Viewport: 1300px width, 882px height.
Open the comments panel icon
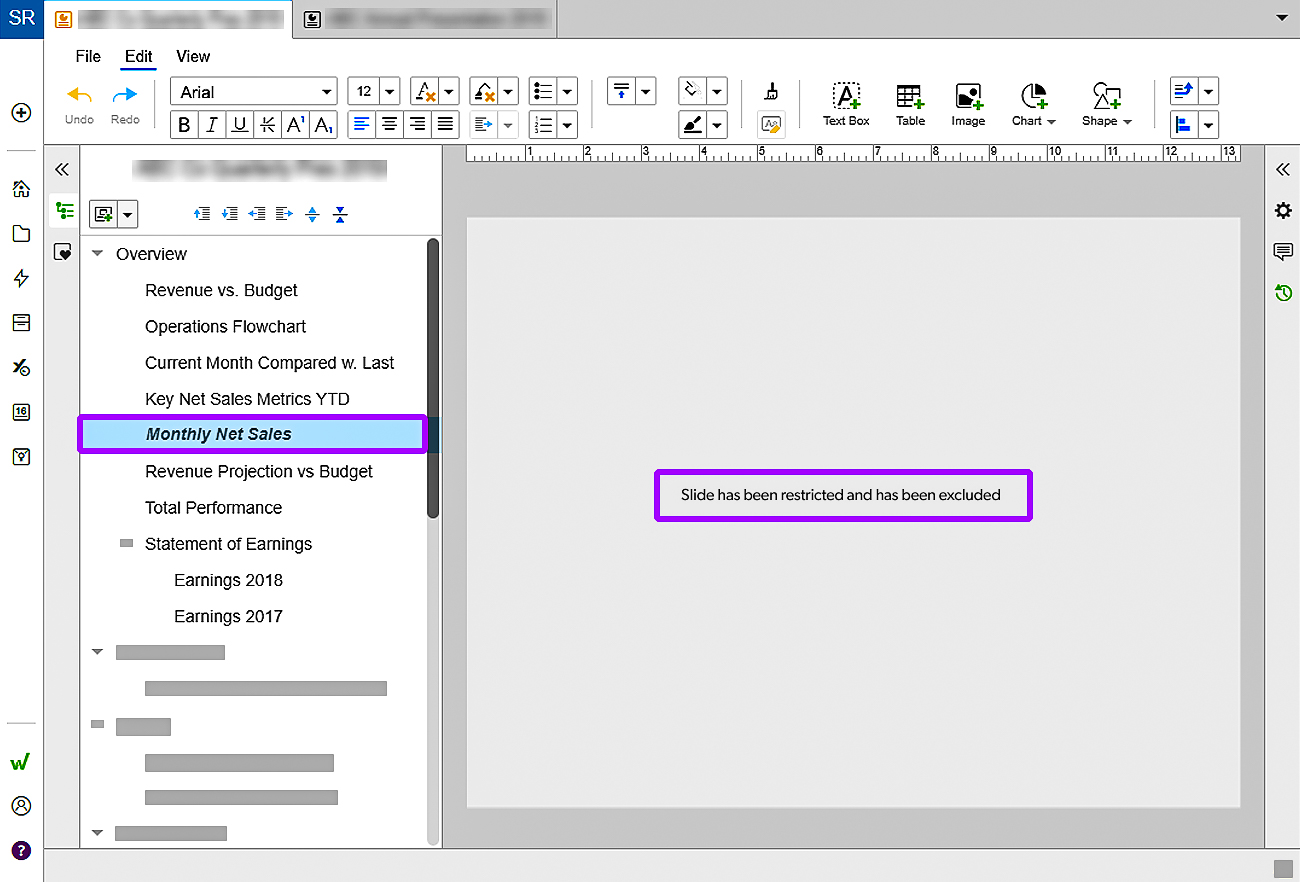[x=1283, y=251]
